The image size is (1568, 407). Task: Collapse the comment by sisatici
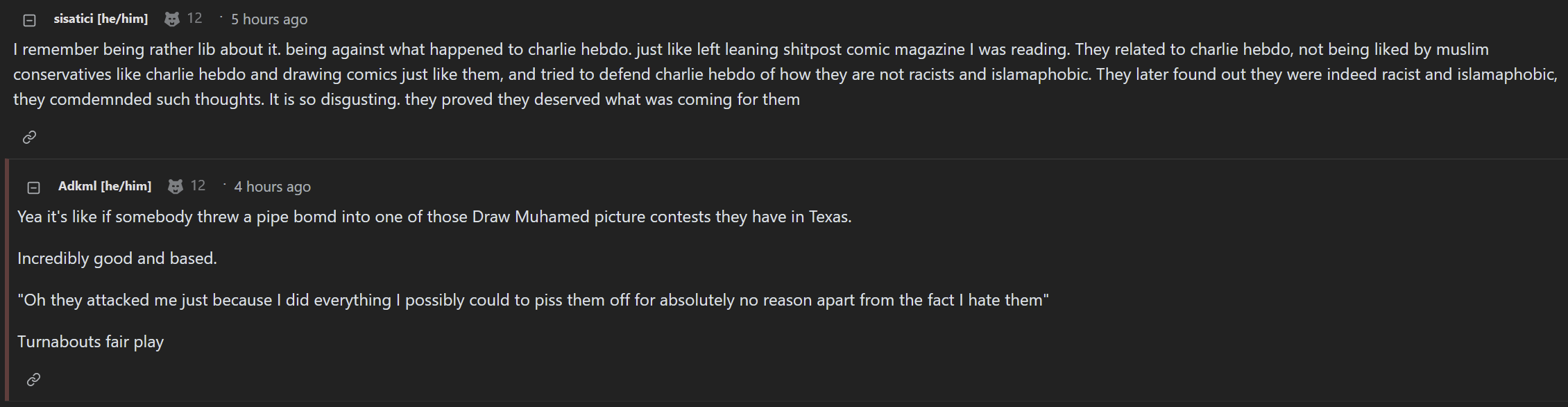click(x=30, y=20)
